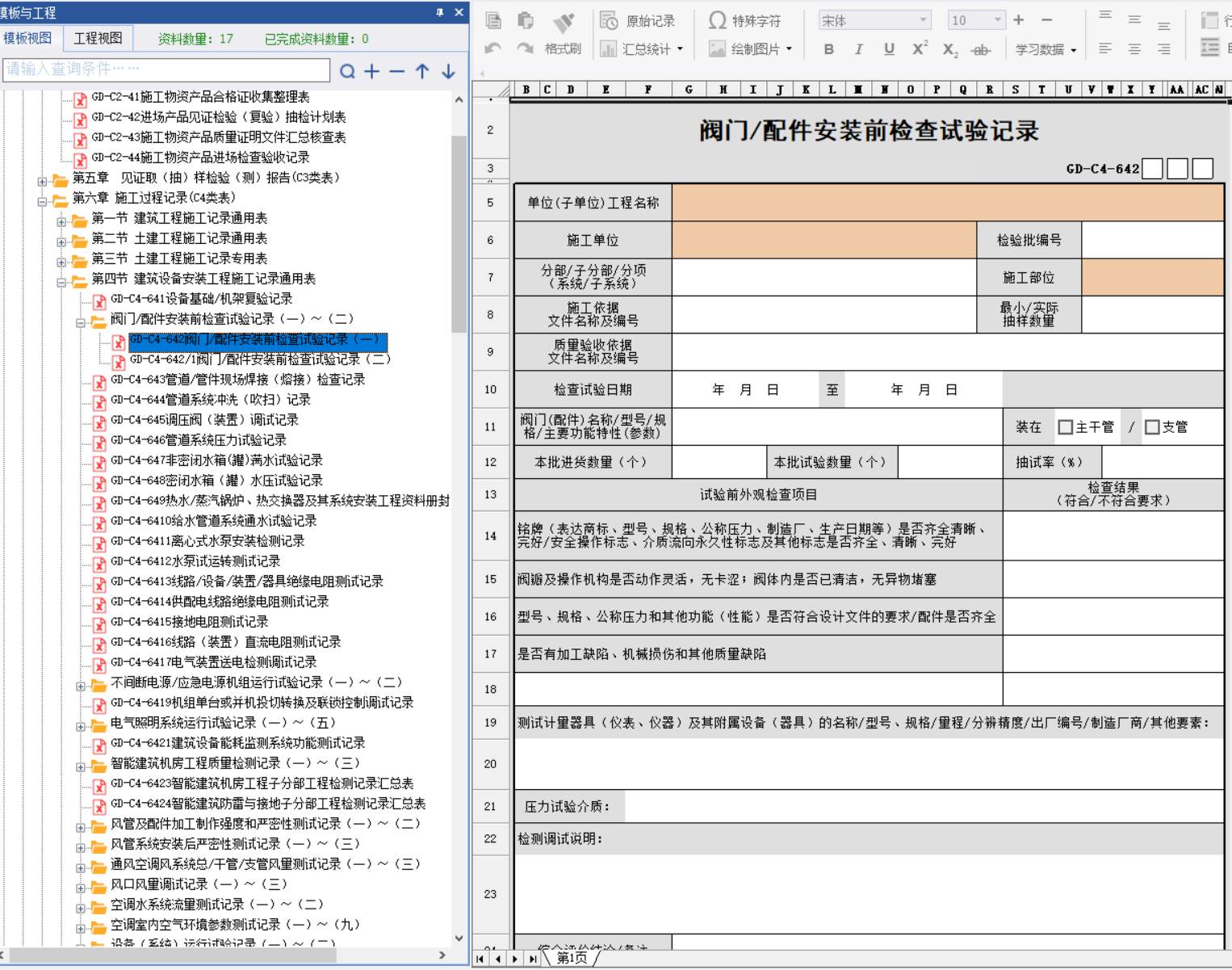
Task: Toggle italic formatting
Action: 858,49
